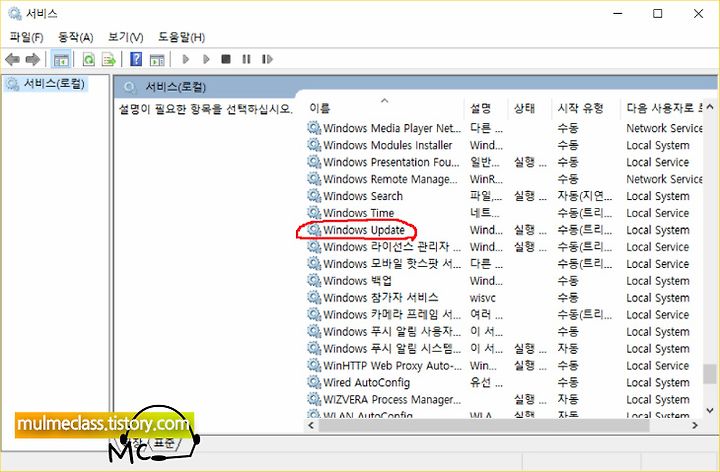Open the 파일(F) menu
Image resolution: width=720 pixels, height=472 pixels.
[27, 37]
